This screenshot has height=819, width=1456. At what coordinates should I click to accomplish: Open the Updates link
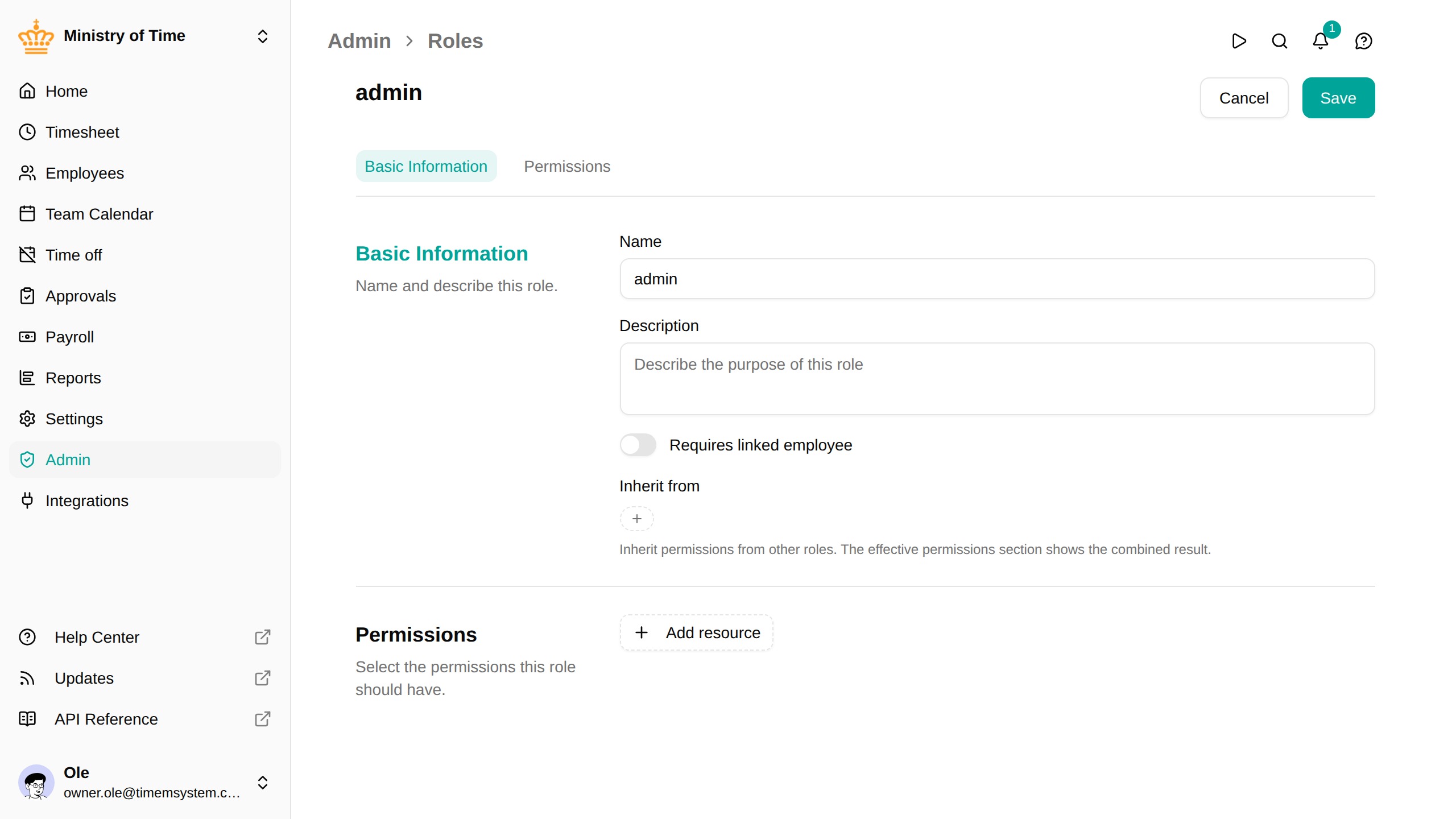click(x=145, y=678)
